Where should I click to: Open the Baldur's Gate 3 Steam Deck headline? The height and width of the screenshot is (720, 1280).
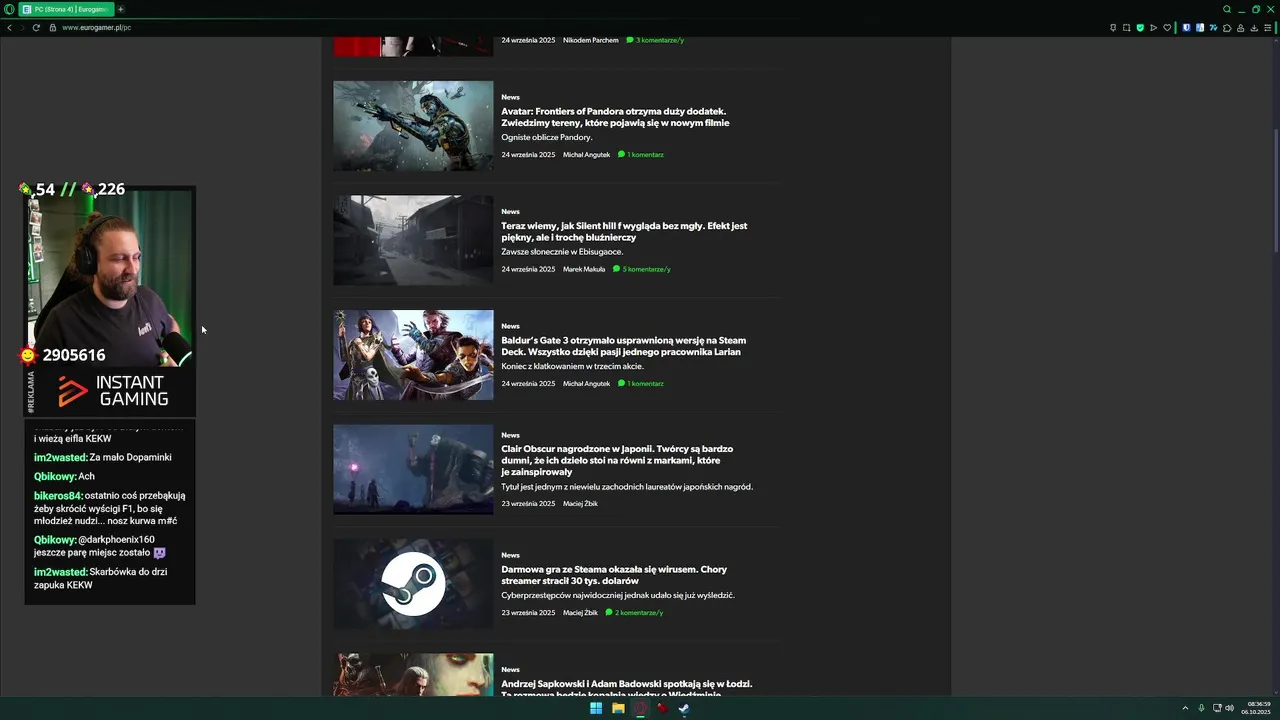pos(623,346)
